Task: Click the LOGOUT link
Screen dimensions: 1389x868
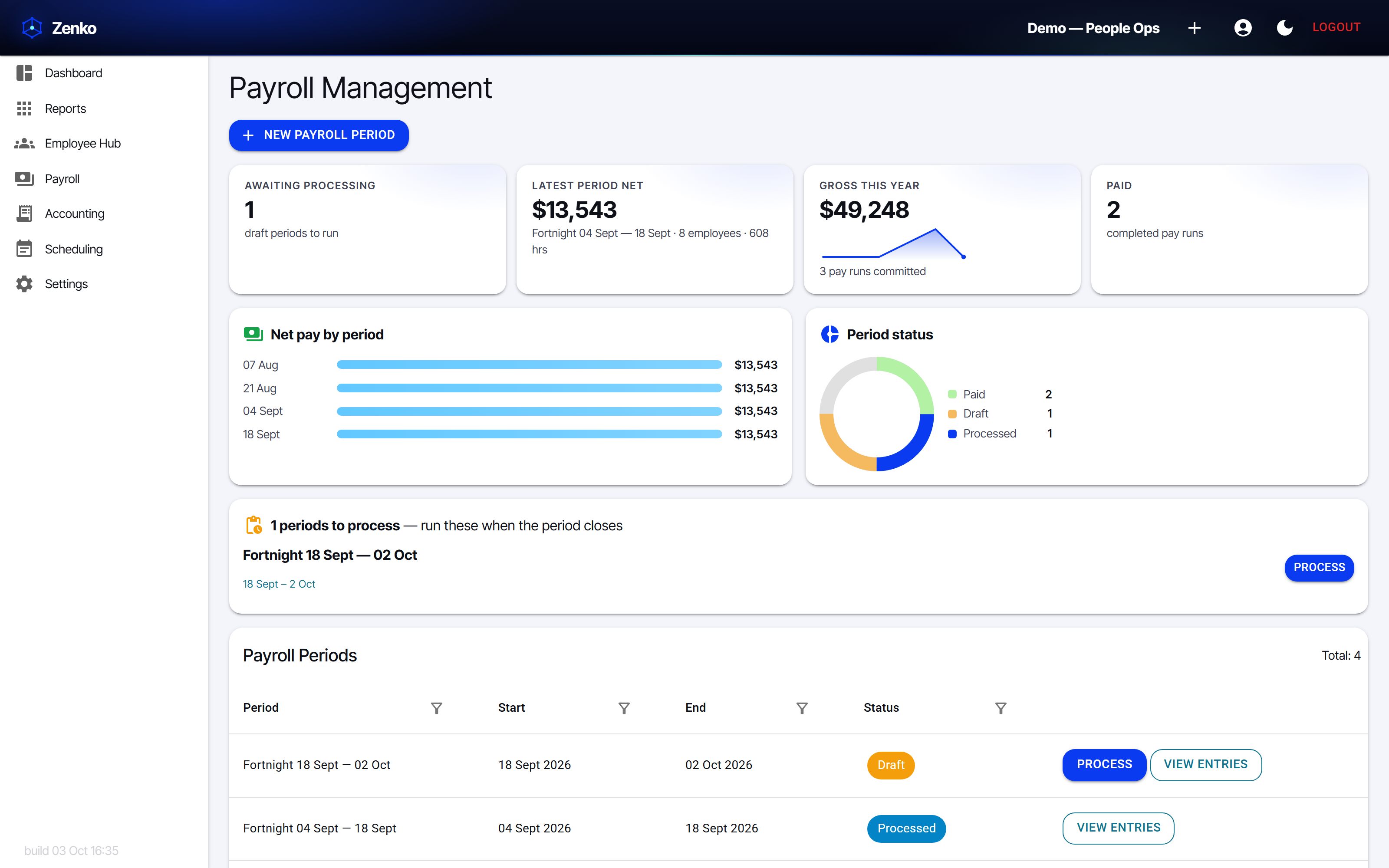Action: (1336, 27)
